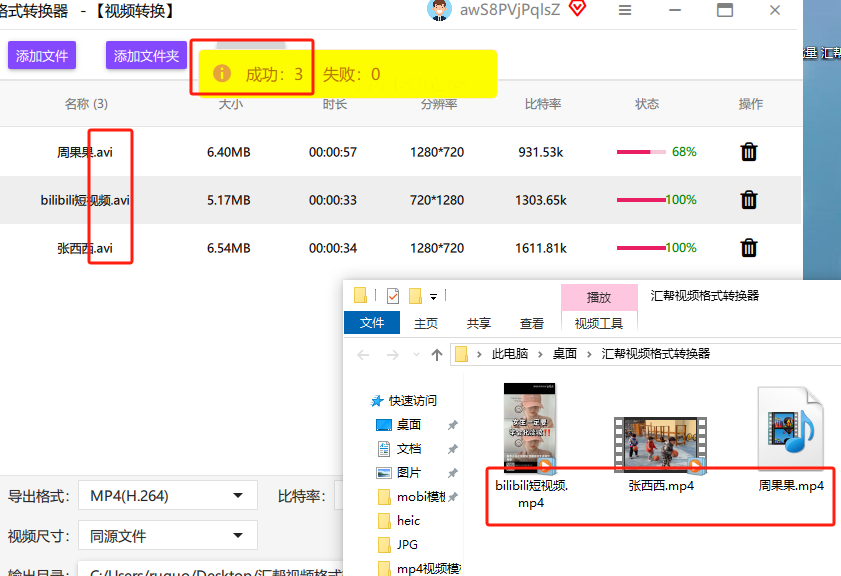This screenshot has height=576, width=841.
Task: Click the progress bar of 张西西.avi
Action: 641,248
